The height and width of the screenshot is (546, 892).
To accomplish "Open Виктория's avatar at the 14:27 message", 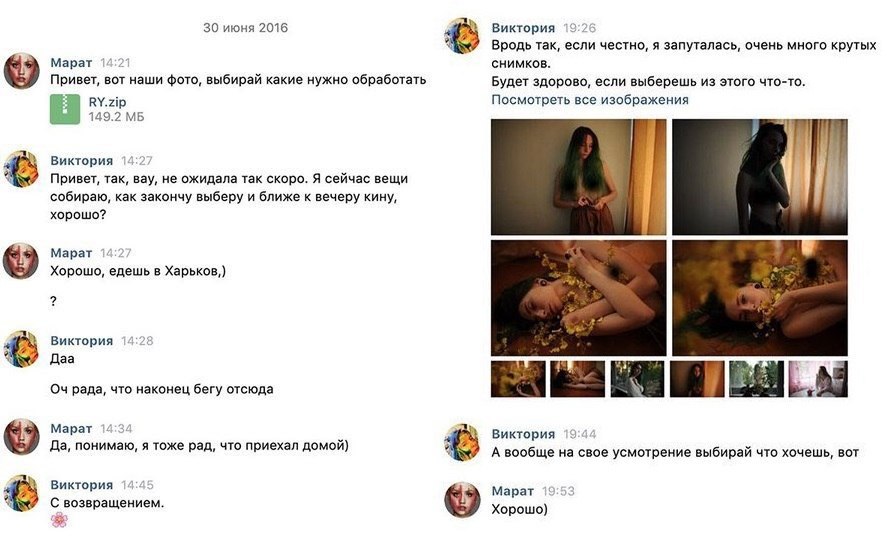I will [x=21, y=169].
